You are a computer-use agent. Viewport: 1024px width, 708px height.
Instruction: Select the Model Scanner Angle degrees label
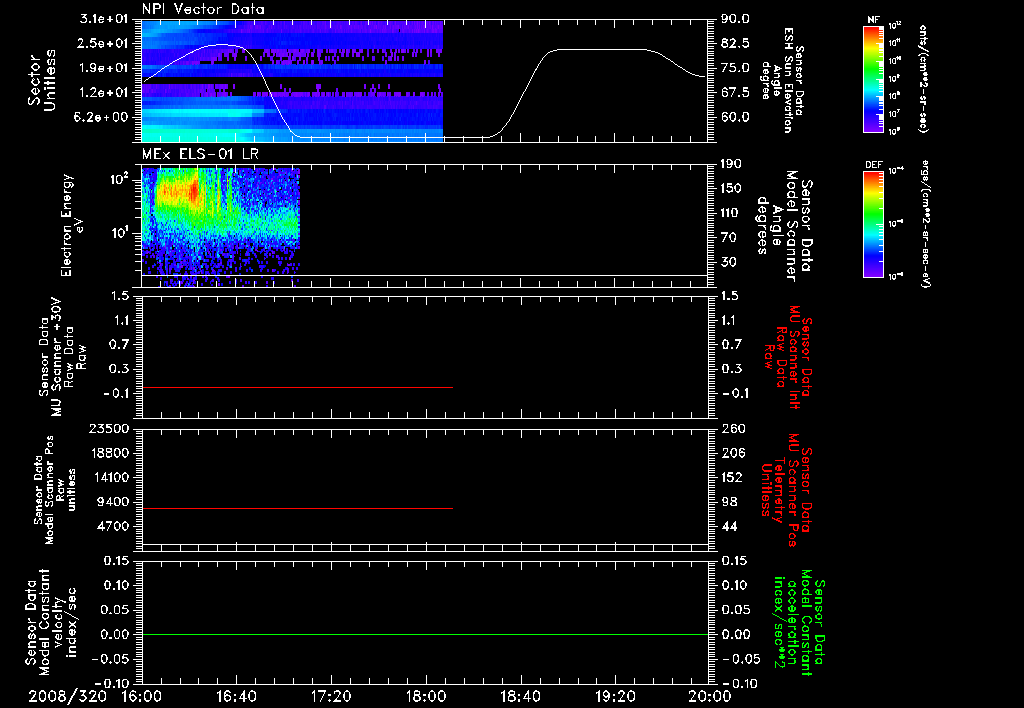click(x=784, y=225)
